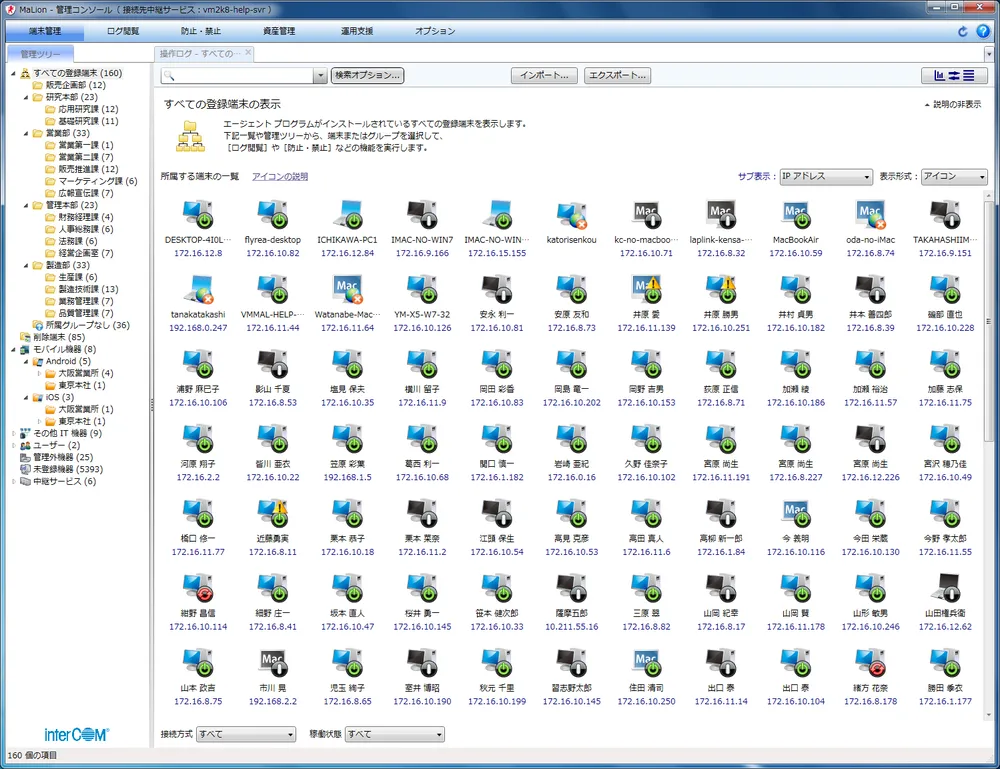This screenshot has width=1000, height=769.
Task: Select the device icon at 10.211.55.16
Action: click(x=571, y=588)
